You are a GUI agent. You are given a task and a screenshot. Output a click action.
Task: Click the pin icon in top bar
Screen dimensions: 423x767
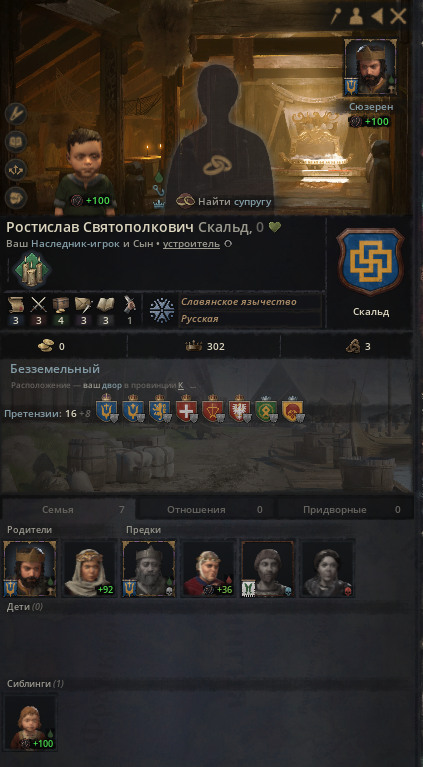pyautogui.click(x=336, y=17)
